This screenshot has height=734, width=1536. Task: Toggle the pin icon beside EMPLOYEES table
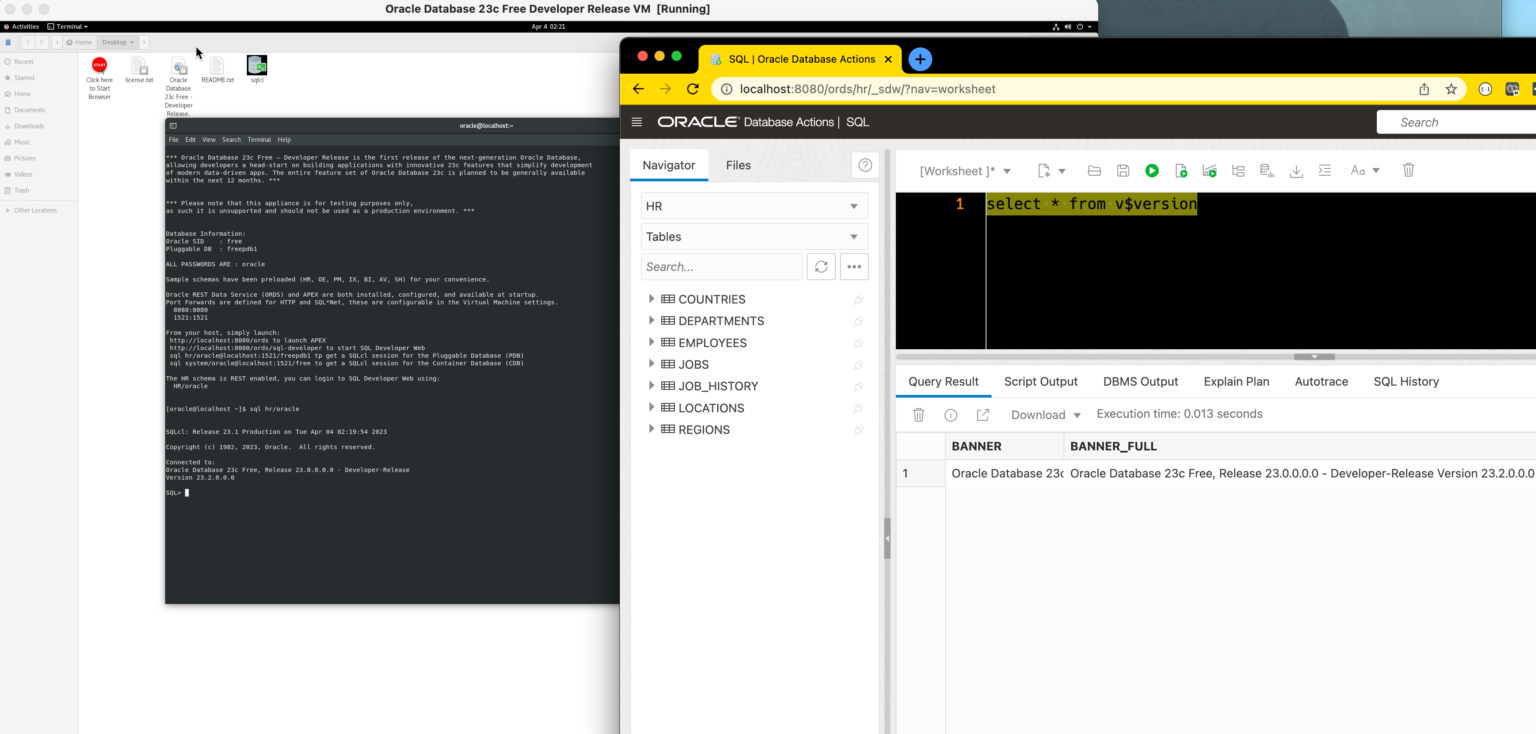(x=858, y=343)
